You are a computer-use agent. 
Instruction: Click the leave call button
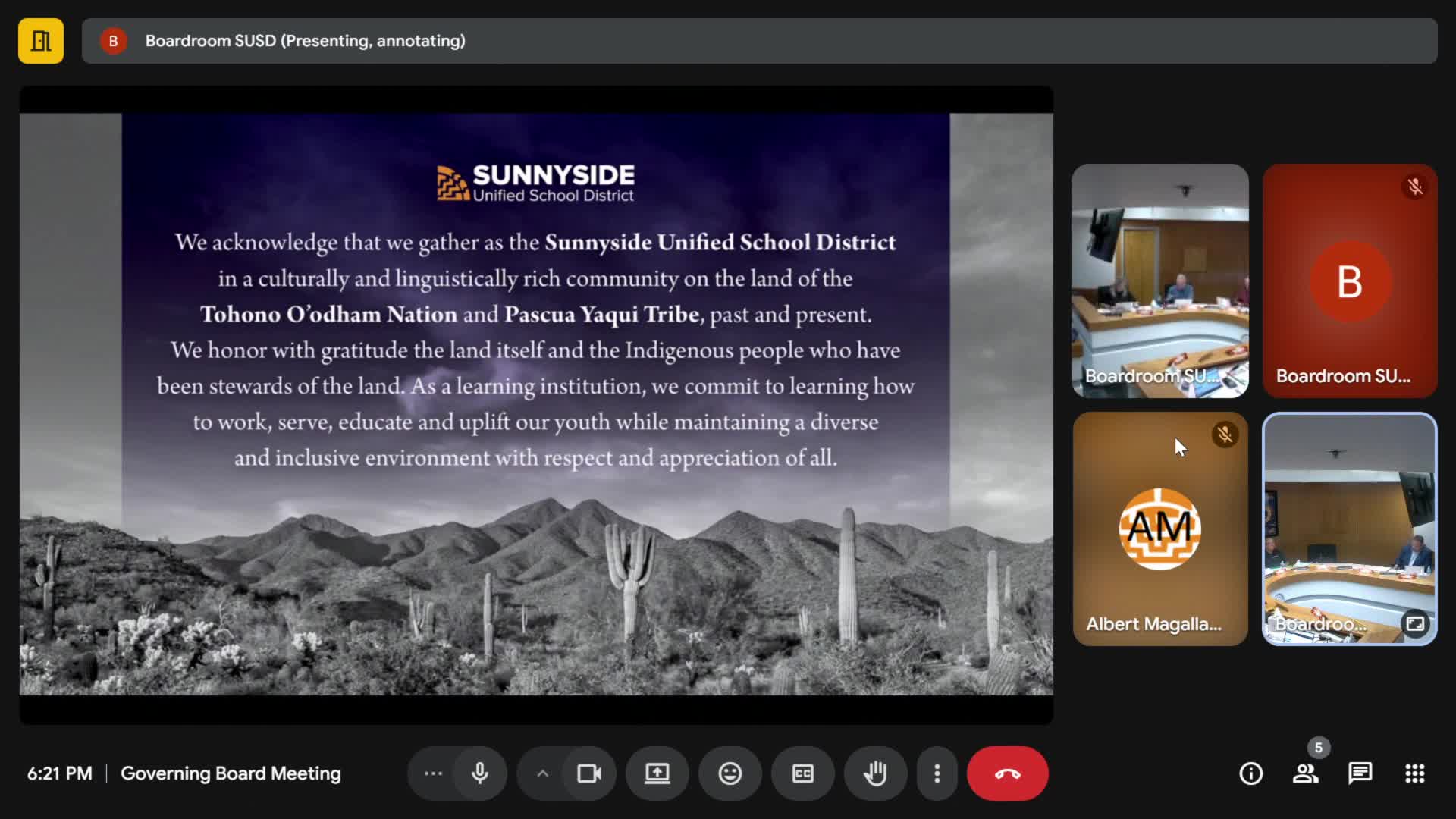pos(1007,773)
